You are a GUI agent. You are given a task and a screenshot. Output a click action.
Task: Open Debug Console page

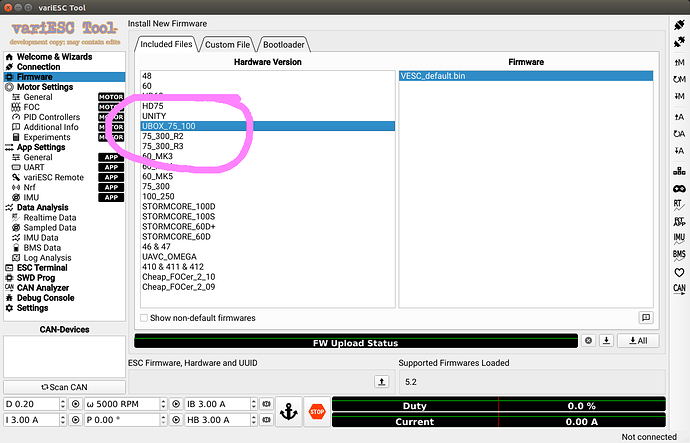[45, 298]
